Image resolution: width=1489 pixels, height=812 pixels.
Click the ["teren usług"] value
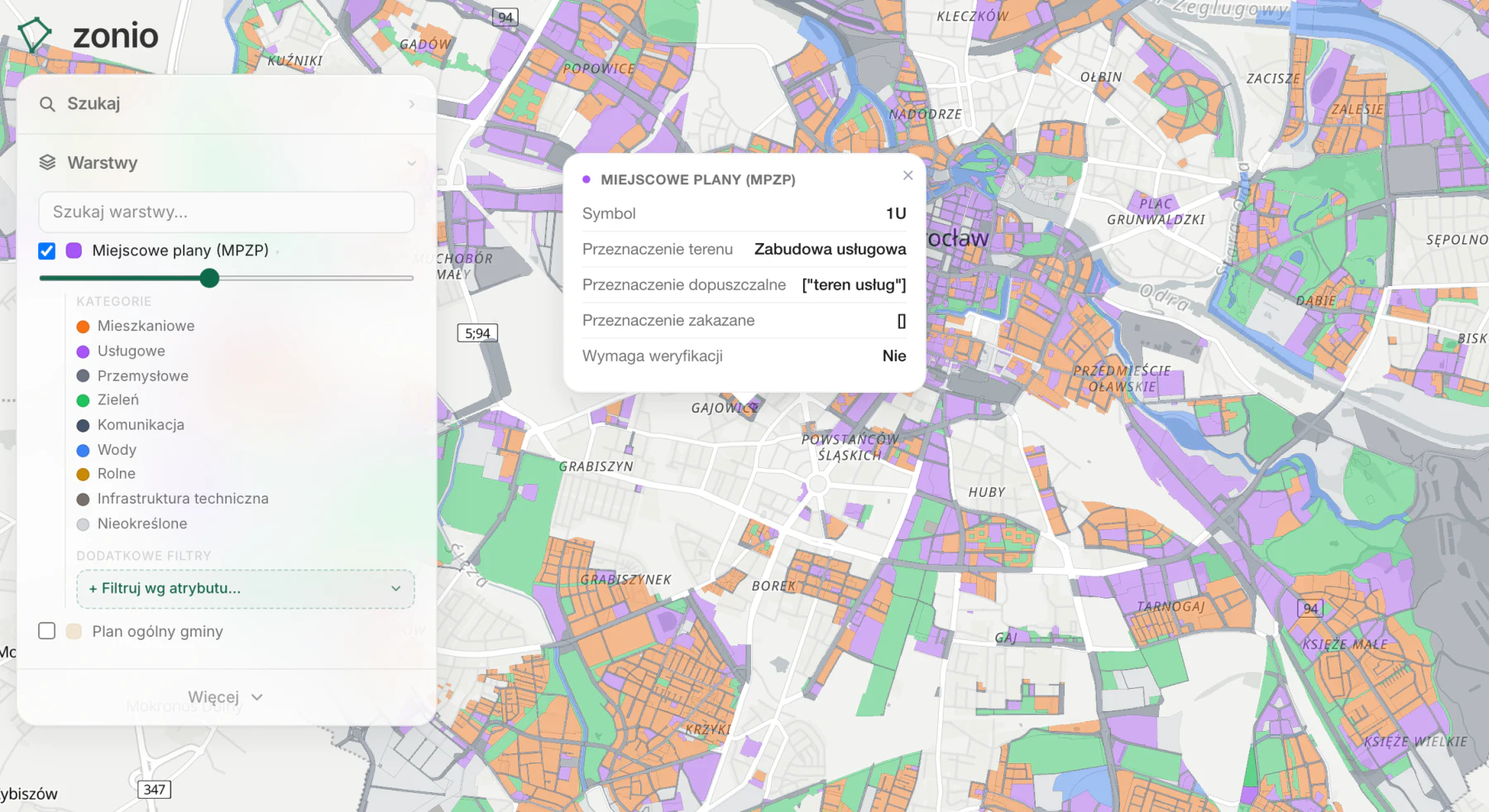[854, 284]
